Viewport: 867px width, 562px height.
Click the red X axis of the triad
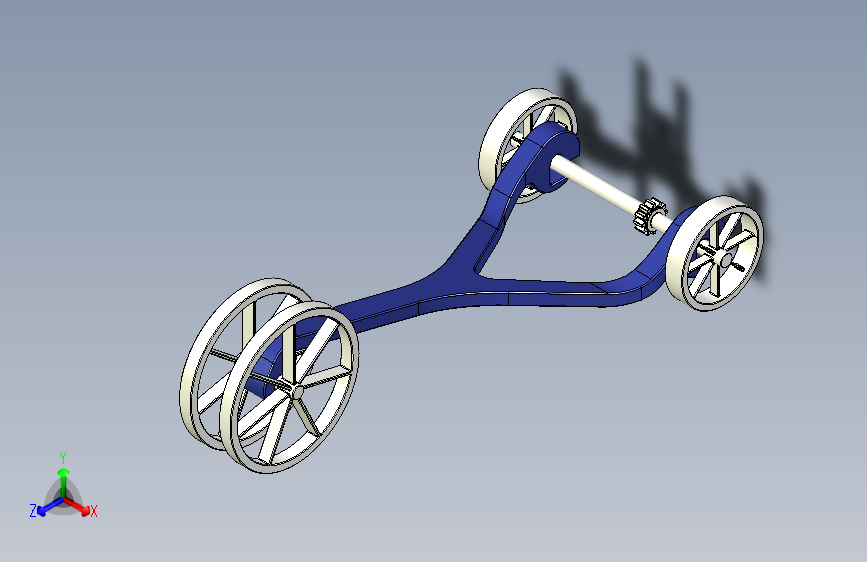77,506
